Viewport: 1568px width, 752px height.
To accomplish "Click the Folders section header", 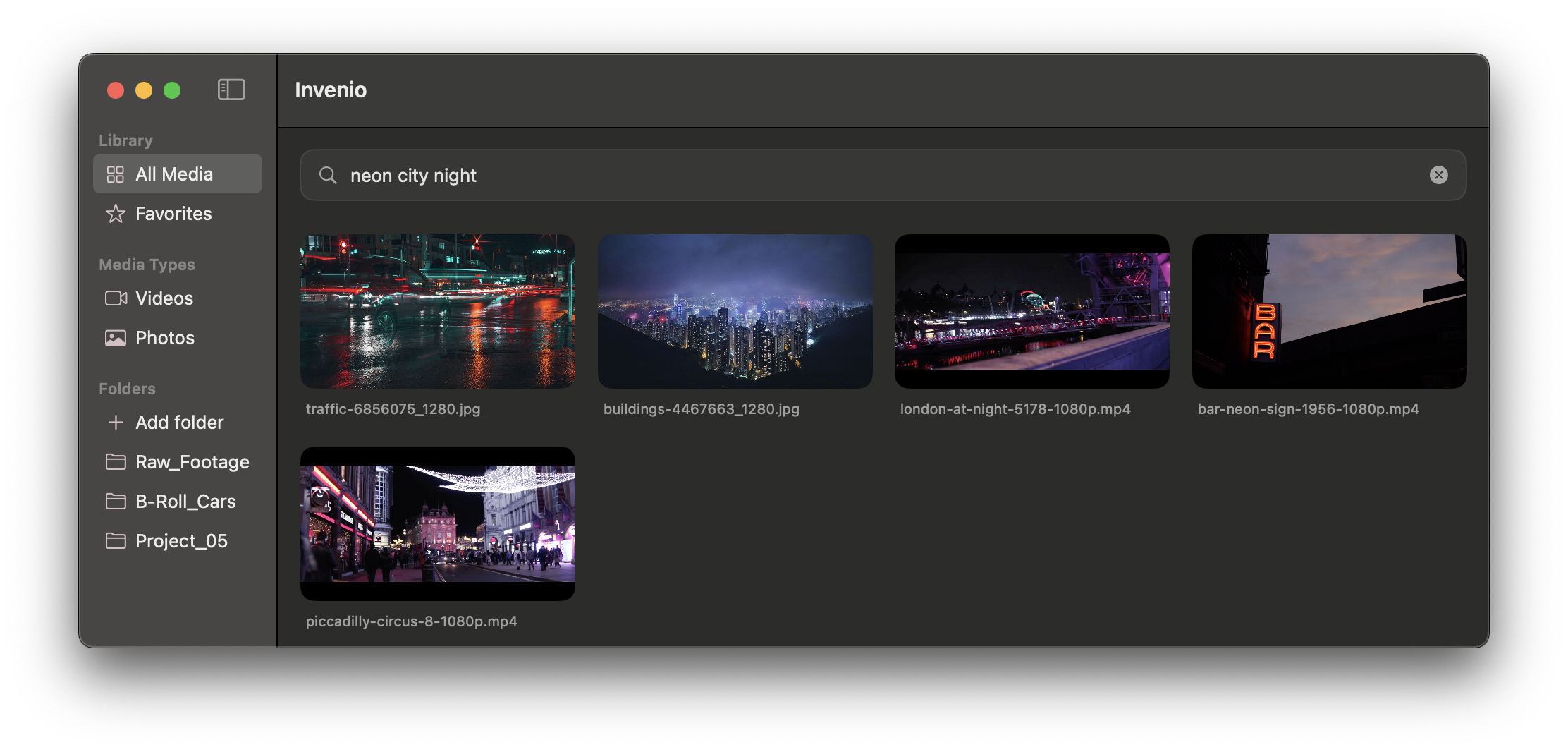I will 127,389.
